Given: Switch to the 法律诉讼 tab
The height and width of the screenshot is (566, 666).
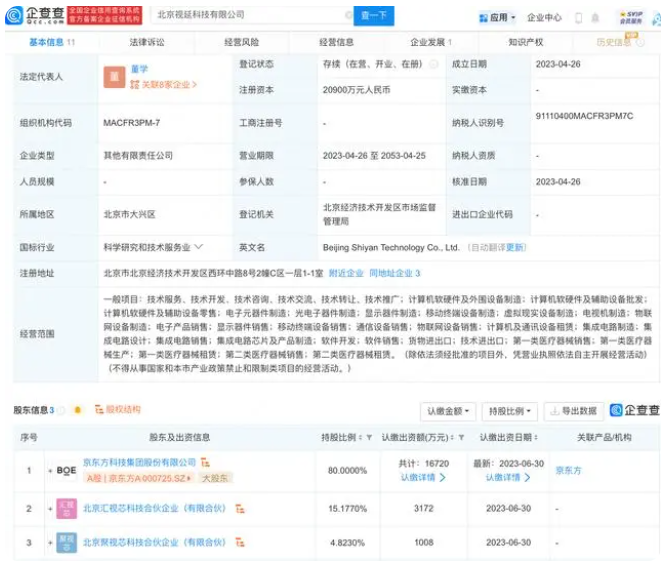Looking at the screenshot, I should click(147, 42).
